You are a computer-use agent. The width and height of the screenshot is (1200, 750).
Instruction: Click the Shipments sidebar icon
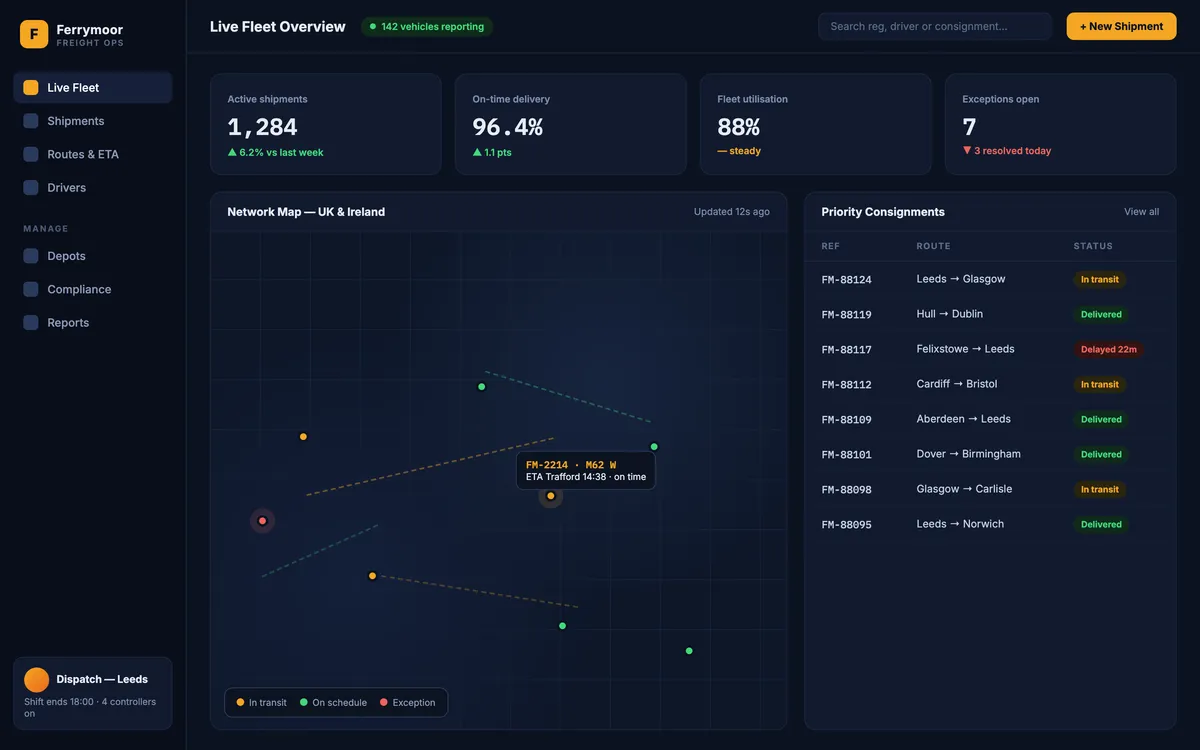(31, 121)
